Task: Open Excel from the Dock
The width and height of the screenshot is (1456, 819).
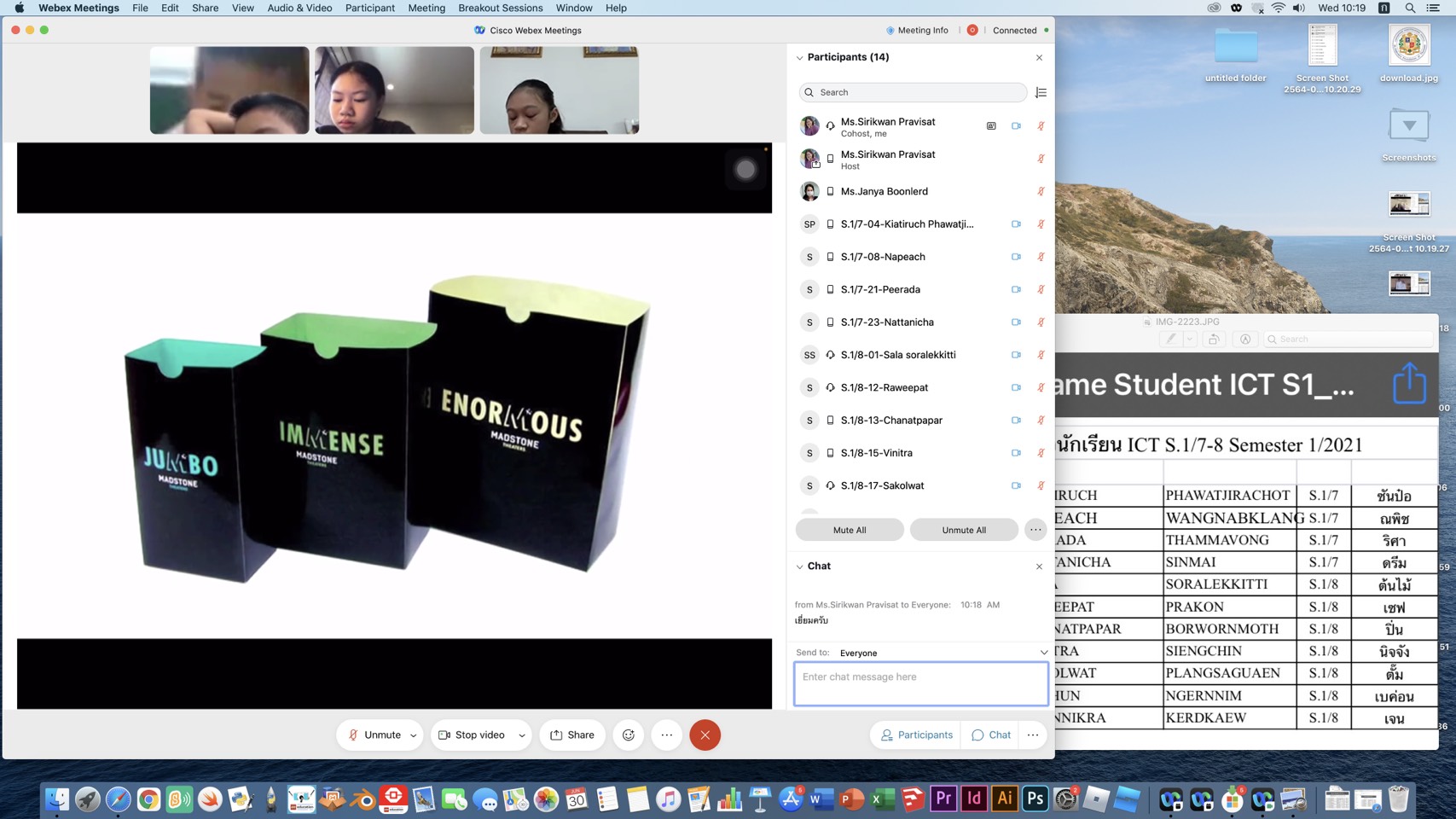Action: (x=882, y=799)
